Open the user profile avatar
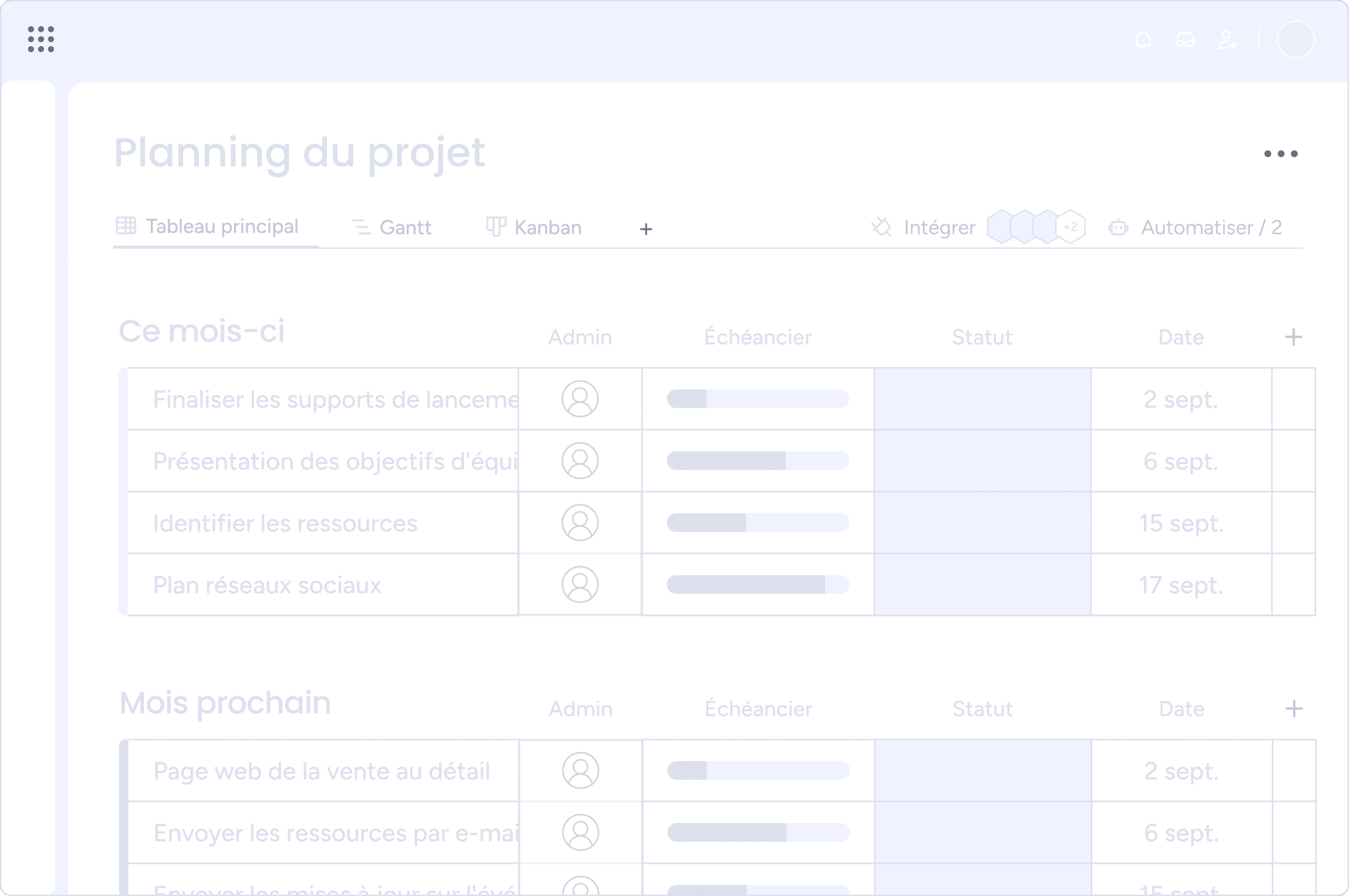 coord(1296,39)
